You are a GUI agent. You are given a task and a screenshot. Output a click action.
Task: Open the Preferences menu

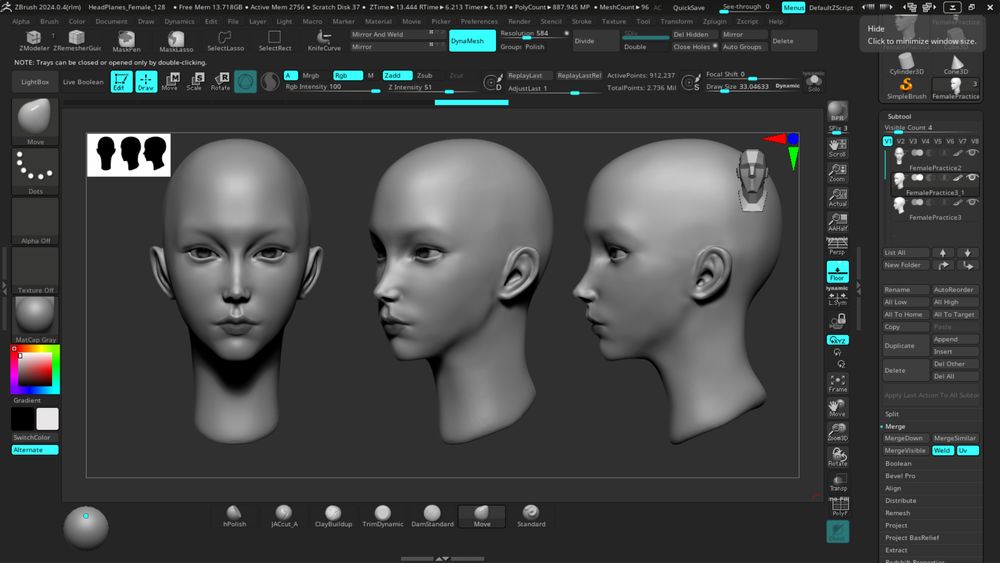pyautogui.click(x=479, y=21)
